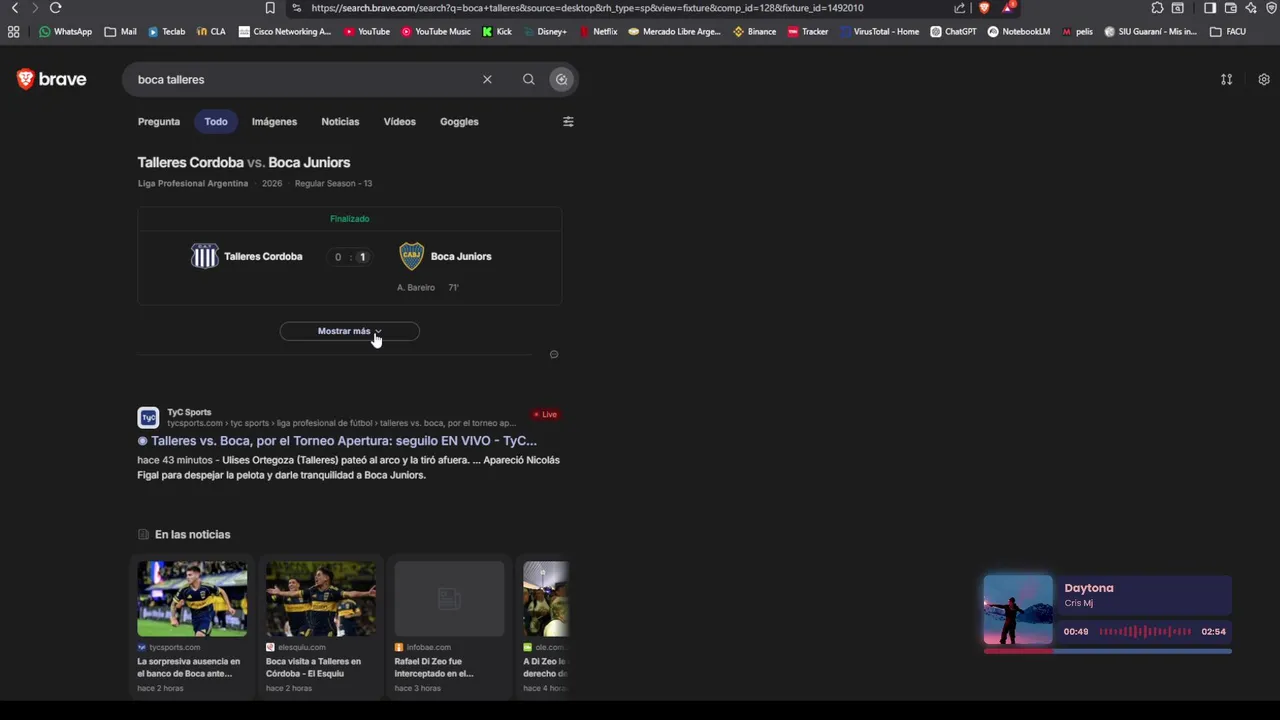Image resolution: width=1280 pixels, height=720 pixels.
Task: Click the Daytona album cover art
Action: (x=1018, y=610)
